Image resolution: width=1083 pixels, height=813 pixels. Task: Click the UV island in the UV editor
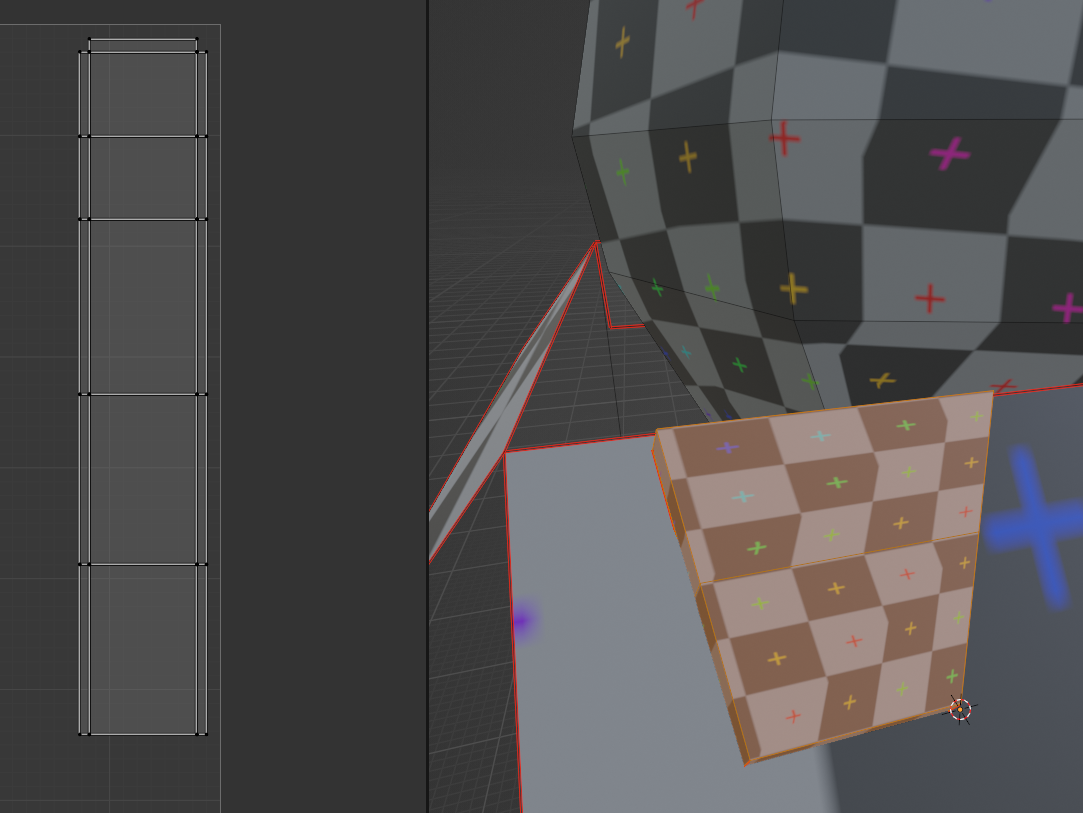click(143, 387)
